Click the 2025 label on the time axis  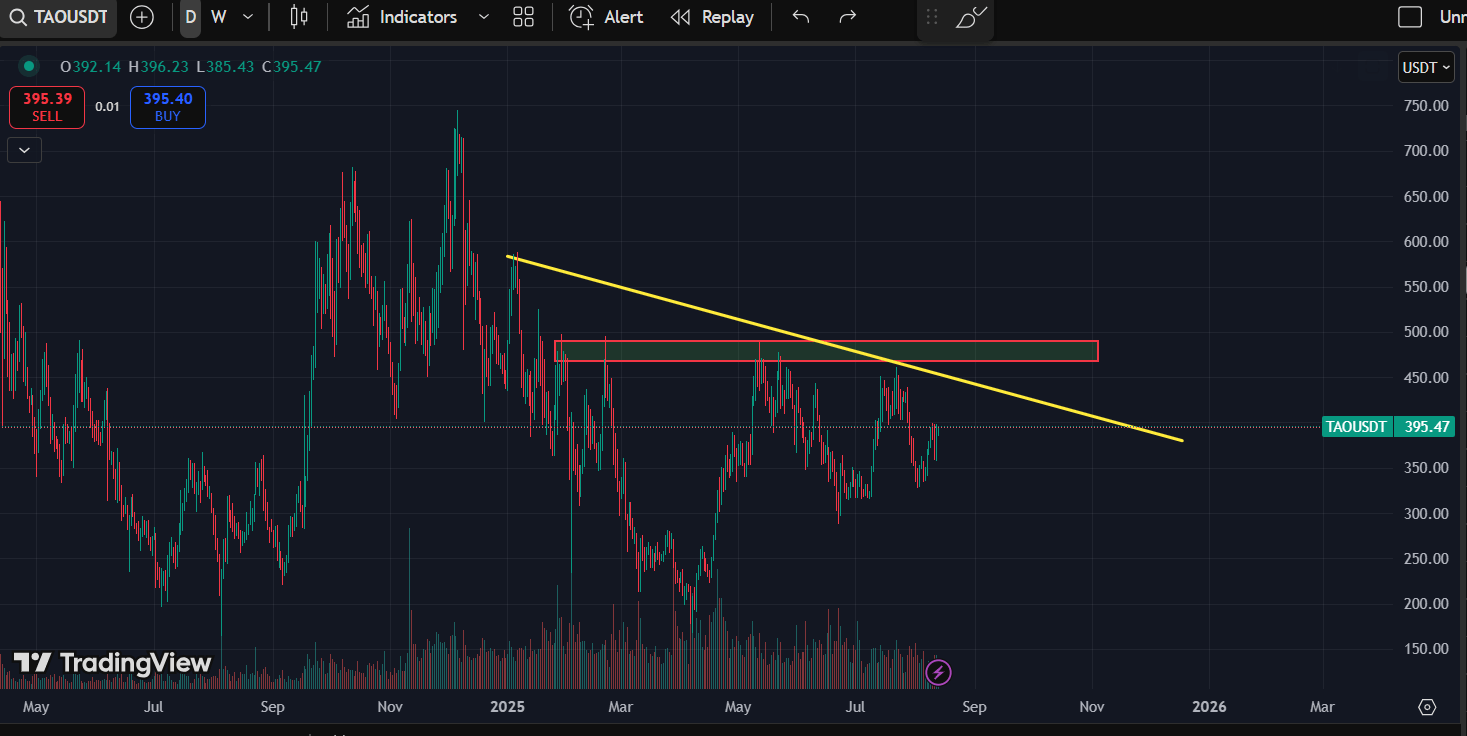pyautogui.click(x=507, y=707)
